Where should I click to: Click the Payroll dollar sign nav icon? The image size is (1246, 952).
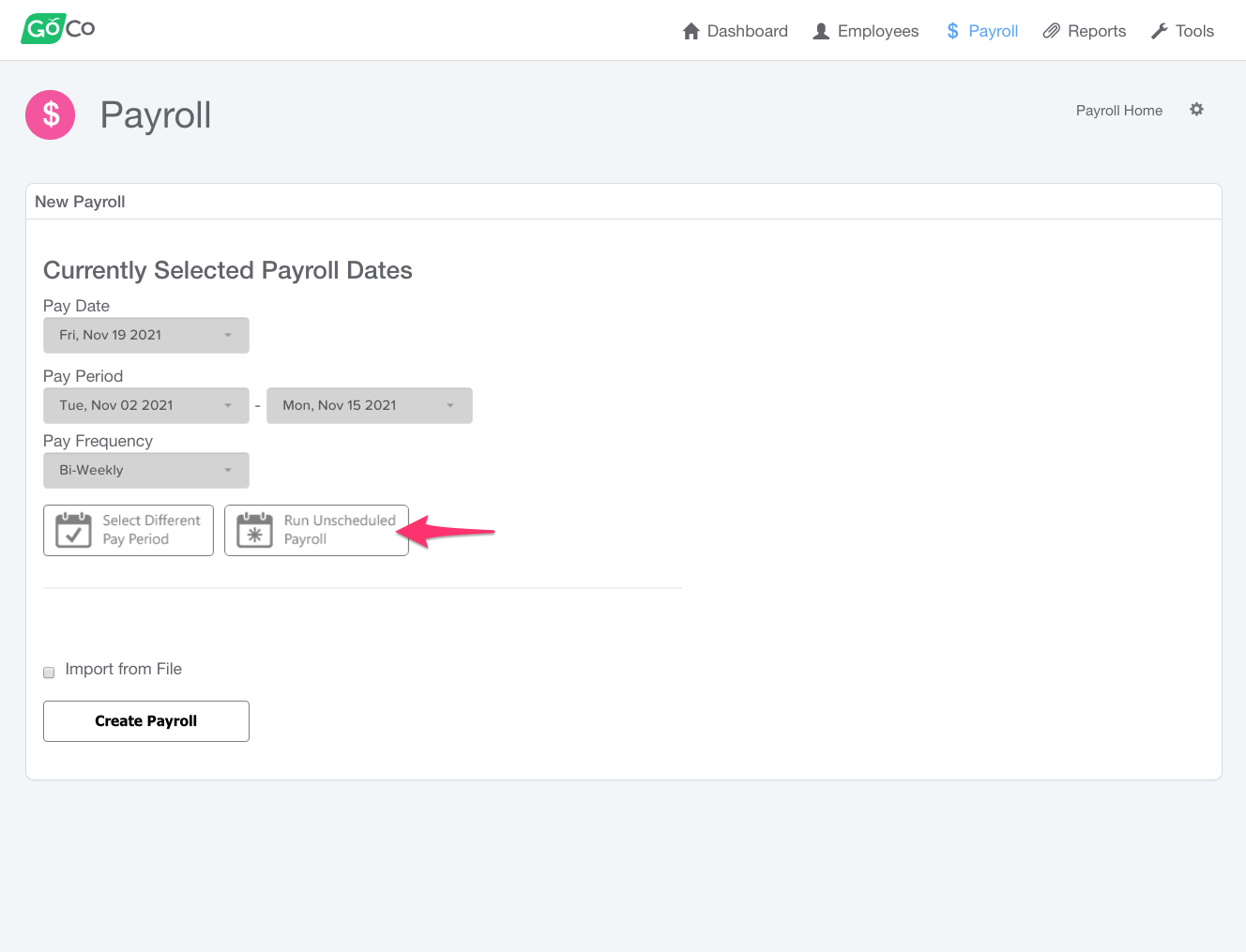click(952, 31)
